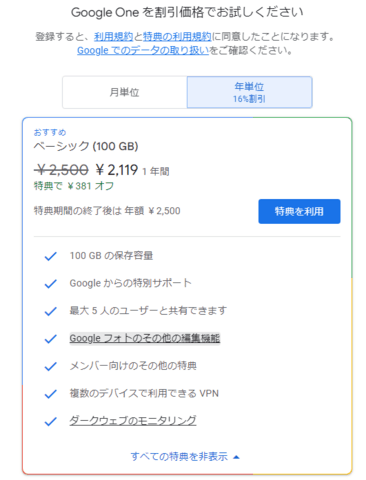
Task: Open ダークウェブのモニタリング link
Action: [x=133, y=421]
